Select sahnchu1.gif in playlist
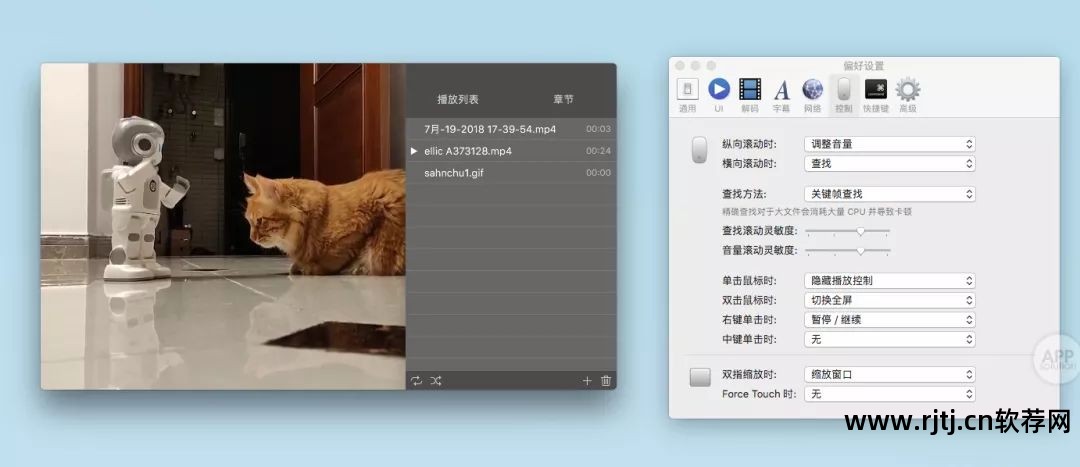This screenshot has height=467, width=1080. tap(511, 173)
